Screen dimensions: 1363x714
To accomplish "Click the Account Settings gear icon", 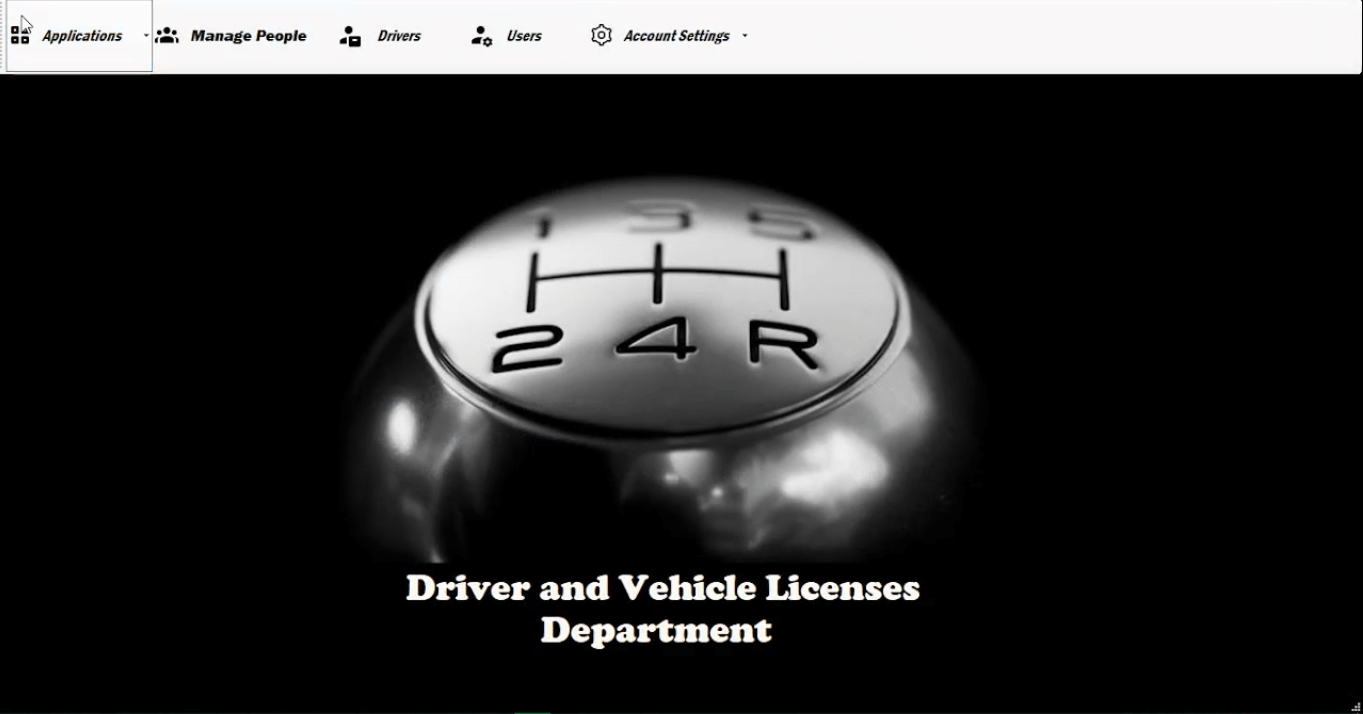I will (601, 36).
